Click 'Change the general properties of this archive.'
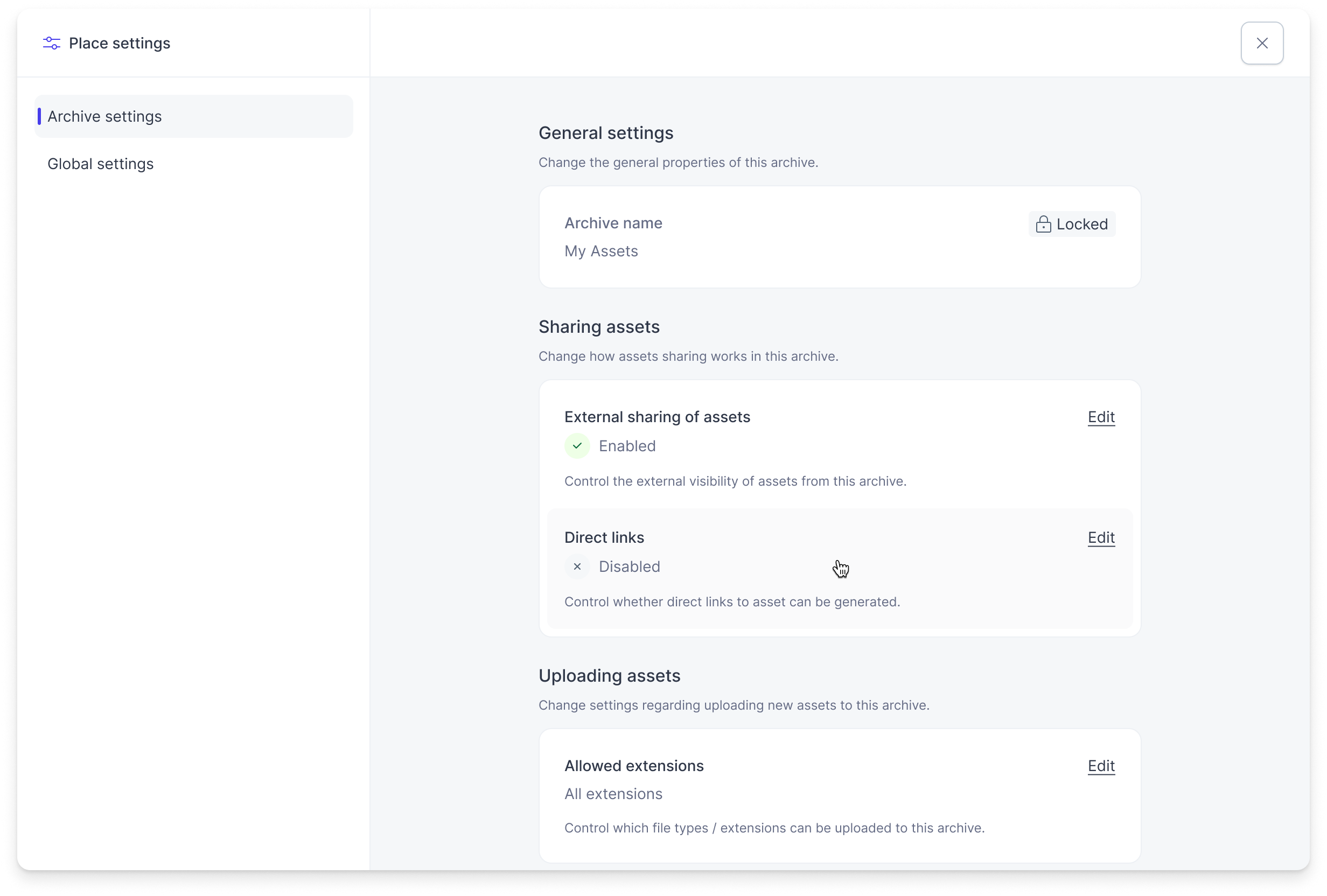This screenshot has height=896, width=1327. click(679, 162)
